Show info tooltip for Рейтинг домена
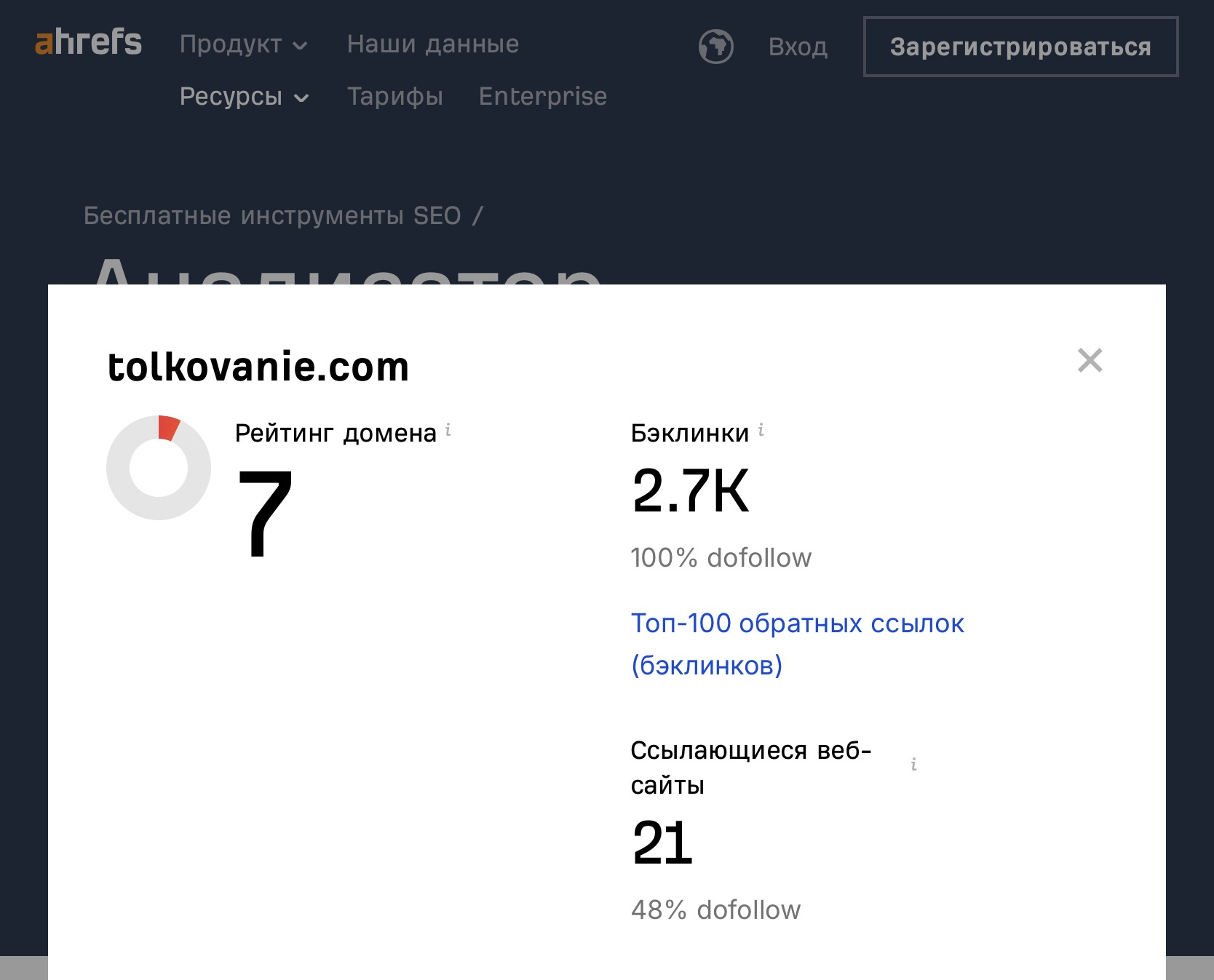Viewport: 1214px width, 980px height. pos(448,430)
